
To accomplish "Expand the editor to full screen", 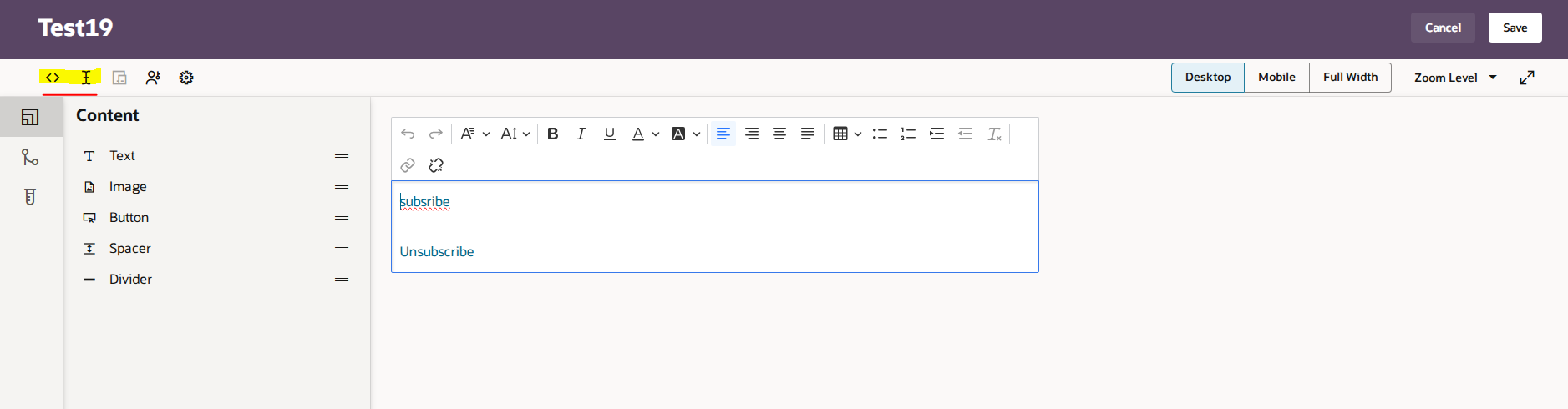I will pos(1527,78).
